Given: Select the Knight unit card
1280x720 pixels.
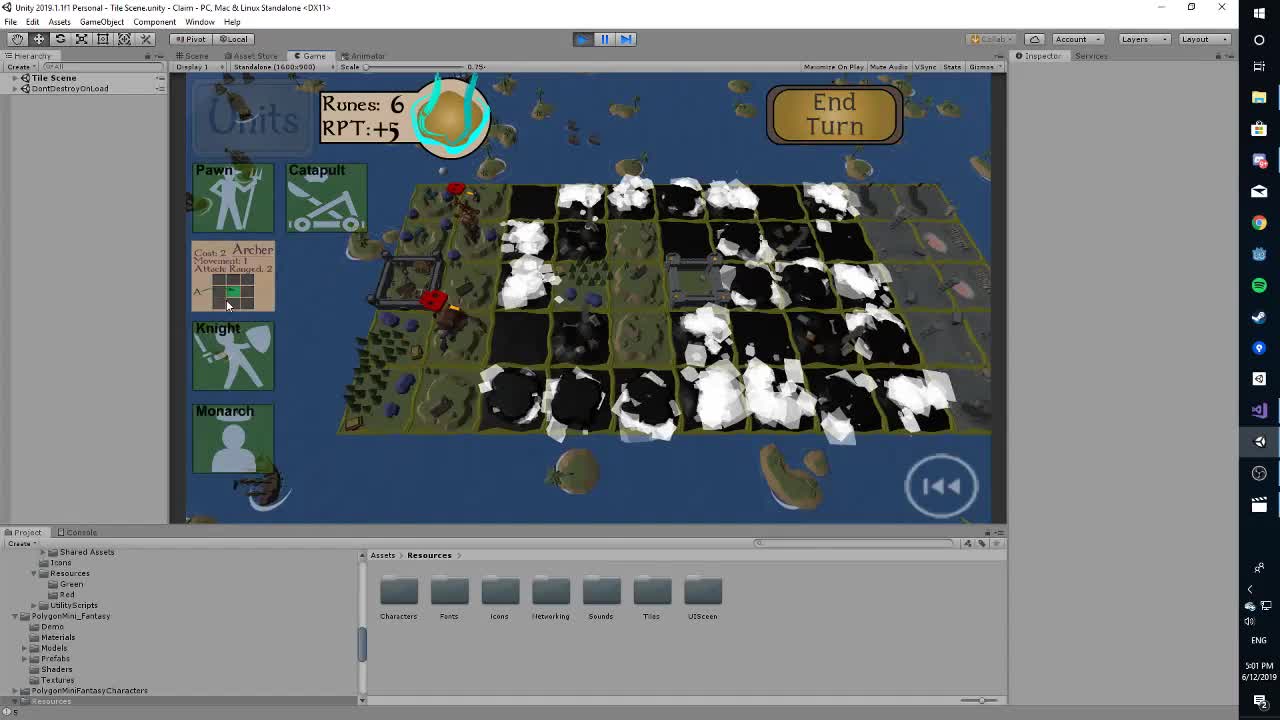Looking at the screenshot, I should click(x=233, y=356).
